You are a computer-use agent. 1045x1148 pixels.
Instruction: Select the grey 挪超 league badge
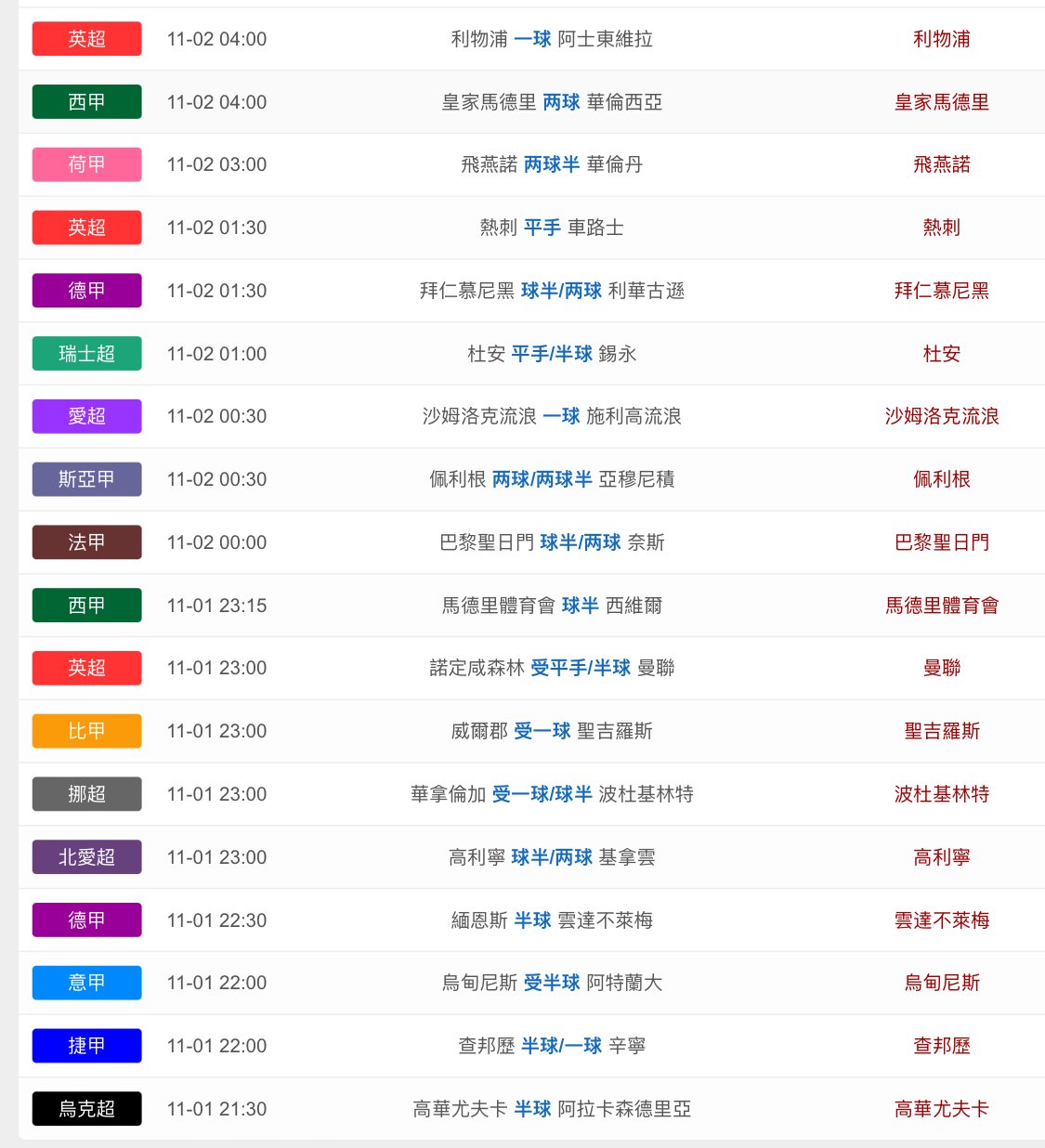[86, 794]
